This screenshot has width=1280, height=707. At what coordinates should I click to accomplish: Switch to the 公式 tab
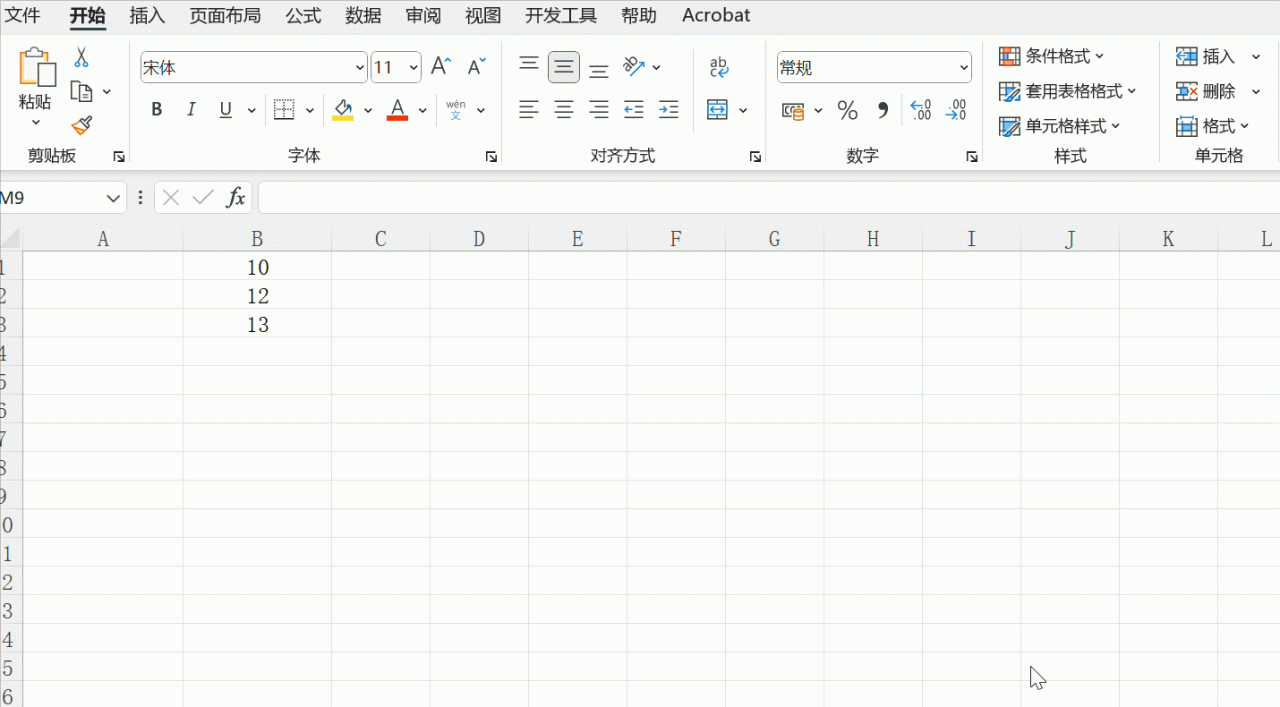303,15
